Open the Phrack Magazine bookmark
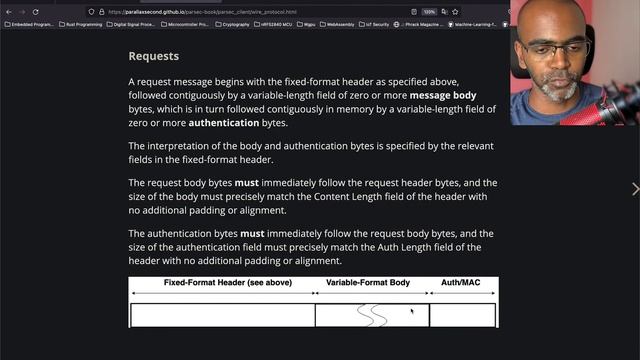 coord(418,24)
